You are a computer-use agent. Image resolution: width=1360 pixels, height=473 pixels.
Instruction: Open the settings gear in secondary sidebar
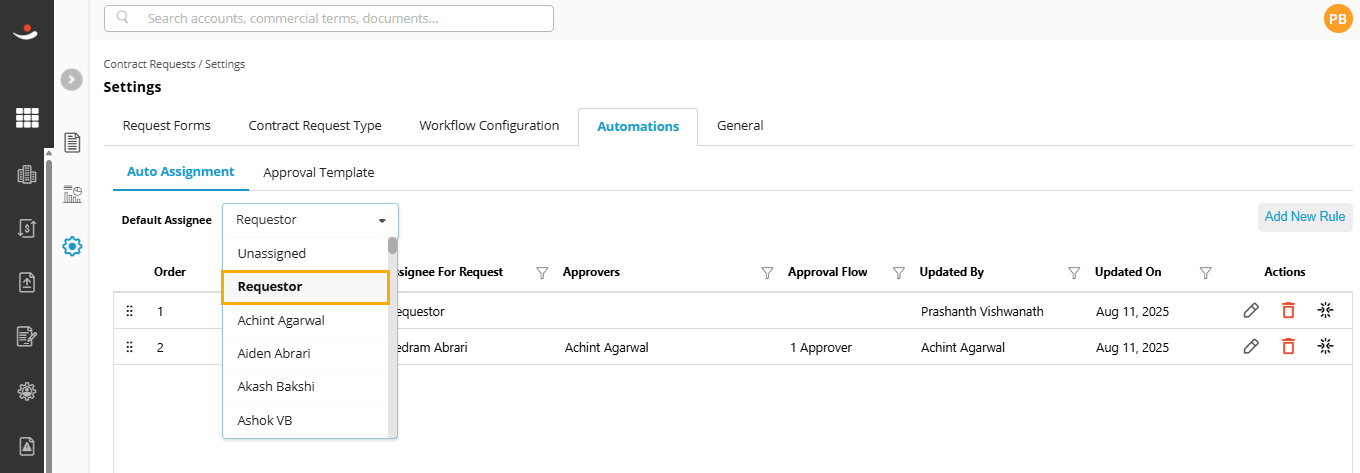(x=72, y=246)
